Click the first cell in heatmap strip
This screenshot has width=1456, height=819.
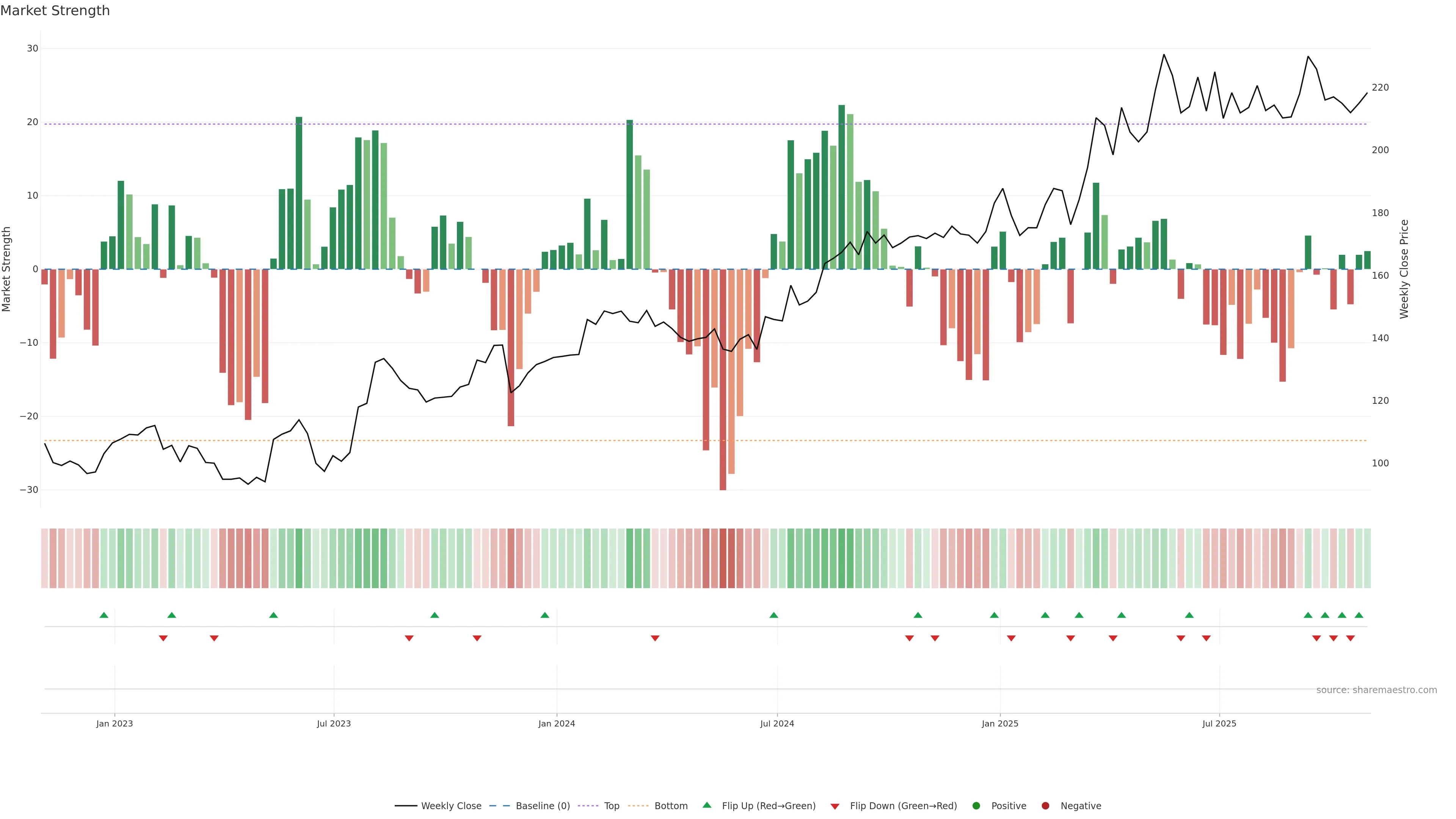(x=45, y=558)
